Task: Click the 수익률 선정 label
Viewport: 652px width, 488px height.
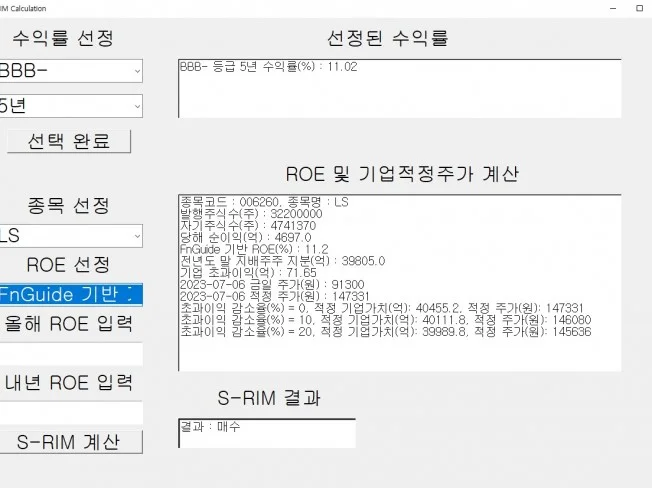Action: coord(62,38)
